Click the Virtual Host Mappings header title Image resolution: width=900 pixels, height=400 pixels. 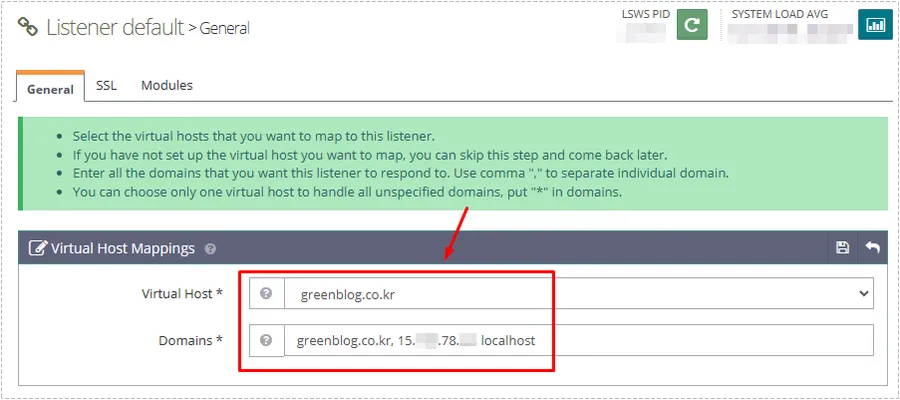(x=122, y=248)
